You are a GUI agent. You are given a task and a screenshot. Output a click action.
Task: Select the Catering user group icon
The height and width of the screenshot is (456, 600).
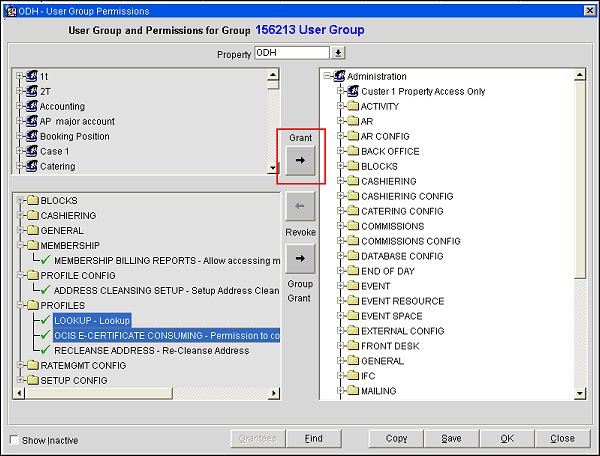[x=32, y=166]
